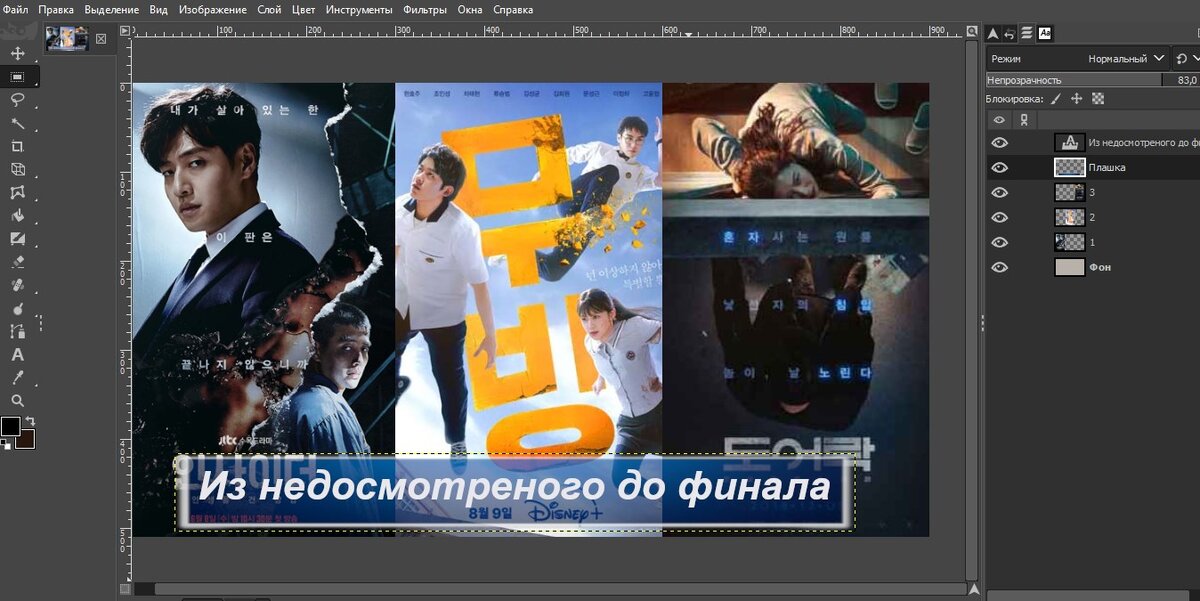
Task: Select the Gradient tool
Action: [x=17, y=239]
